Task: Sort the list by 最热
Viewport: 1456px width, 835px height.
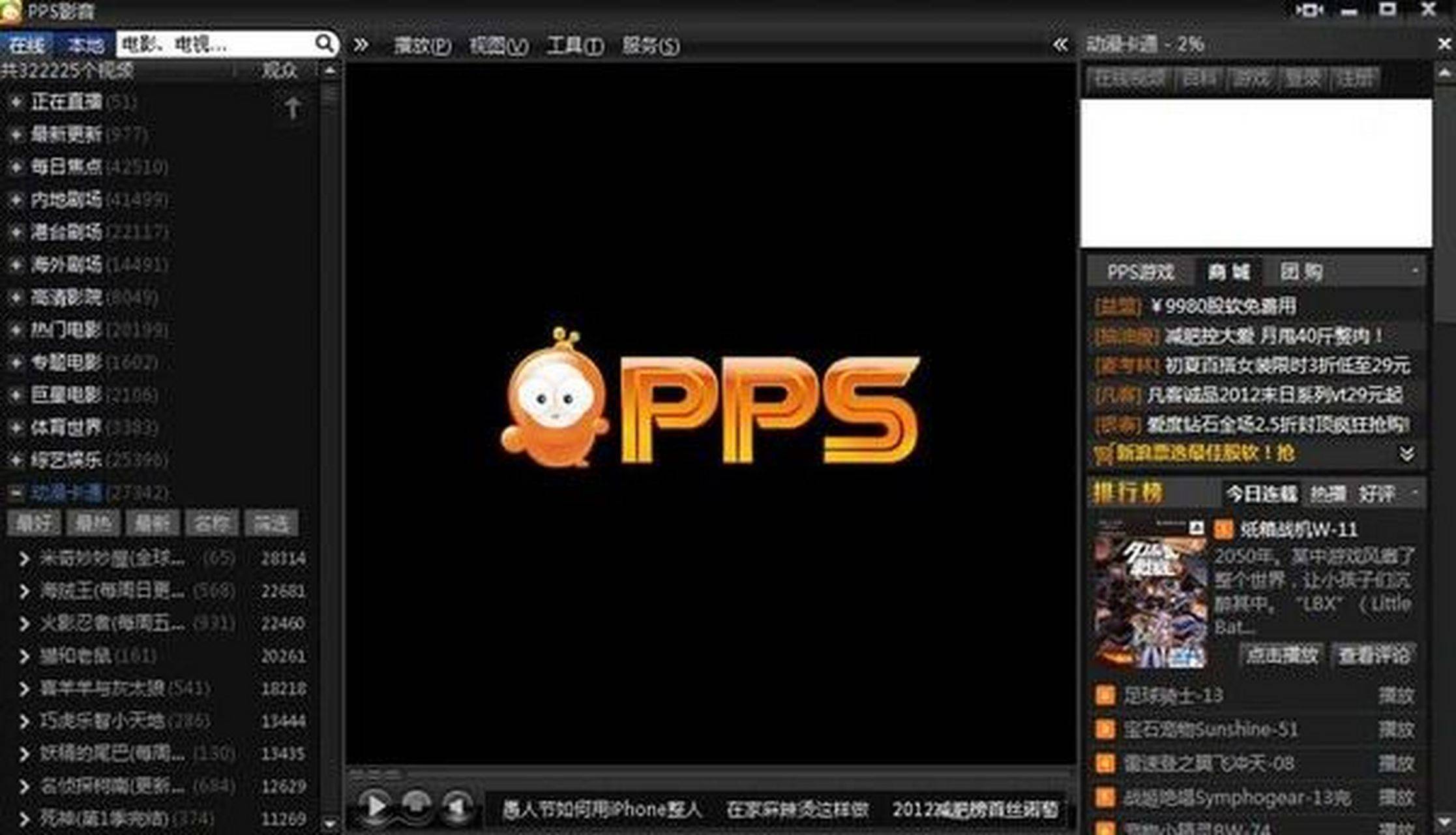Action: (x=93, y=523)
